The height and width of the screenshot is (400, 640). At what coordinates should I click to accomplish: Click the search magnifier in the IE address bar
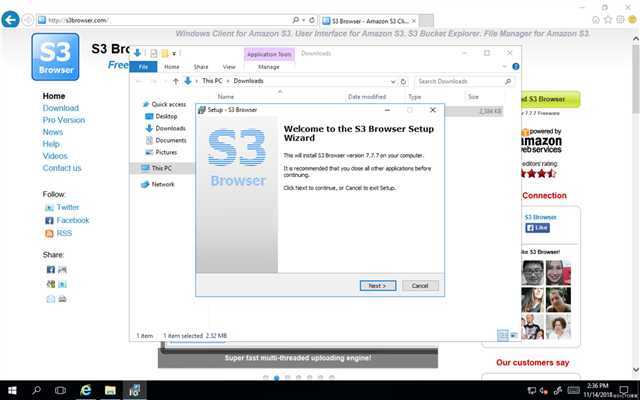pyautogui.click(x=296, y=20)
